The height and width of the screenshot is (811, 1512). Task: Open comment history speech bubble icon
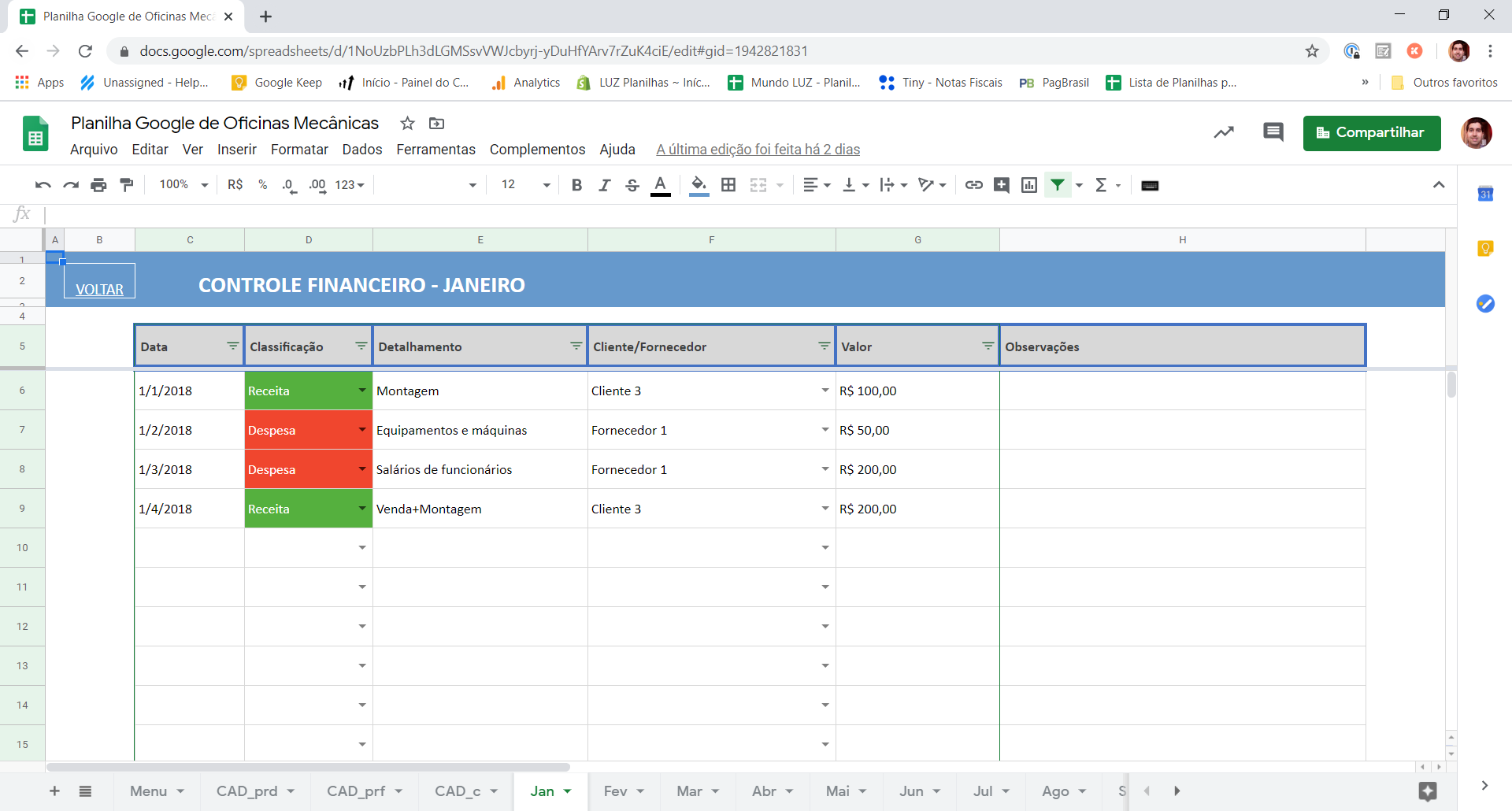[x=1273, y=132]
